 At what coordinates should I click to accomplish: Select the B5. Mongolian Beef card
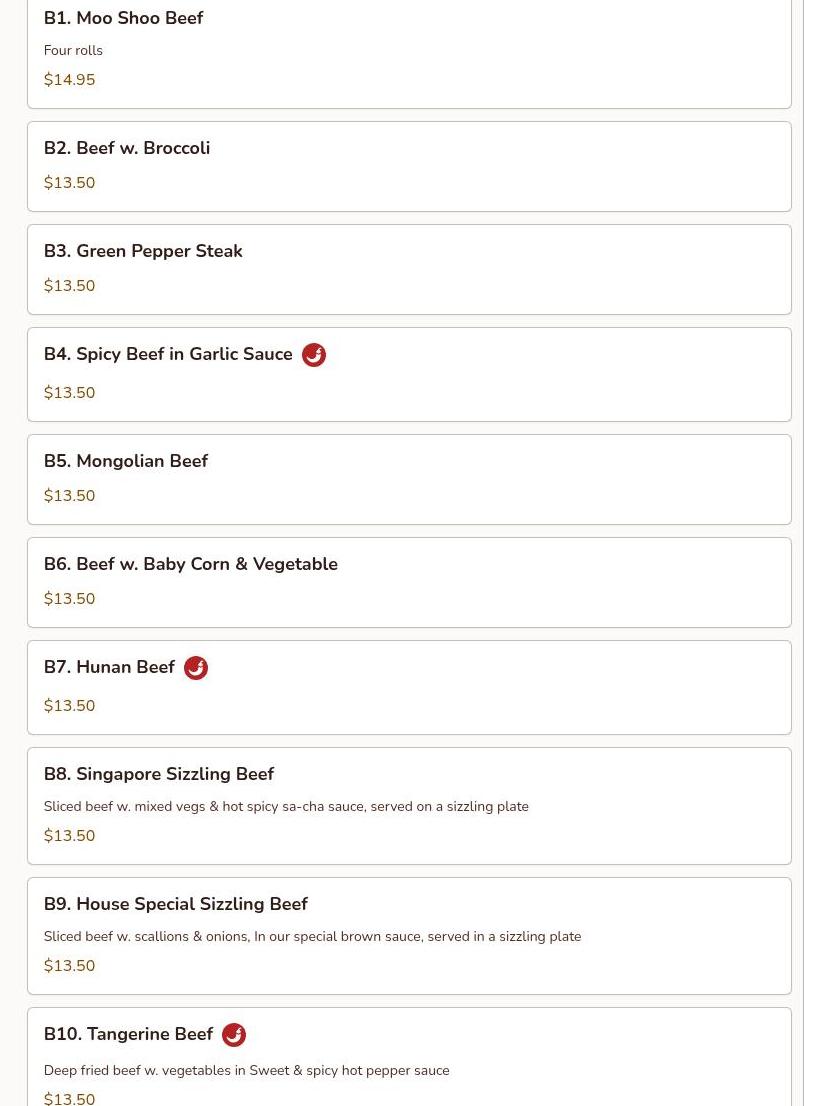click(409, 480)
